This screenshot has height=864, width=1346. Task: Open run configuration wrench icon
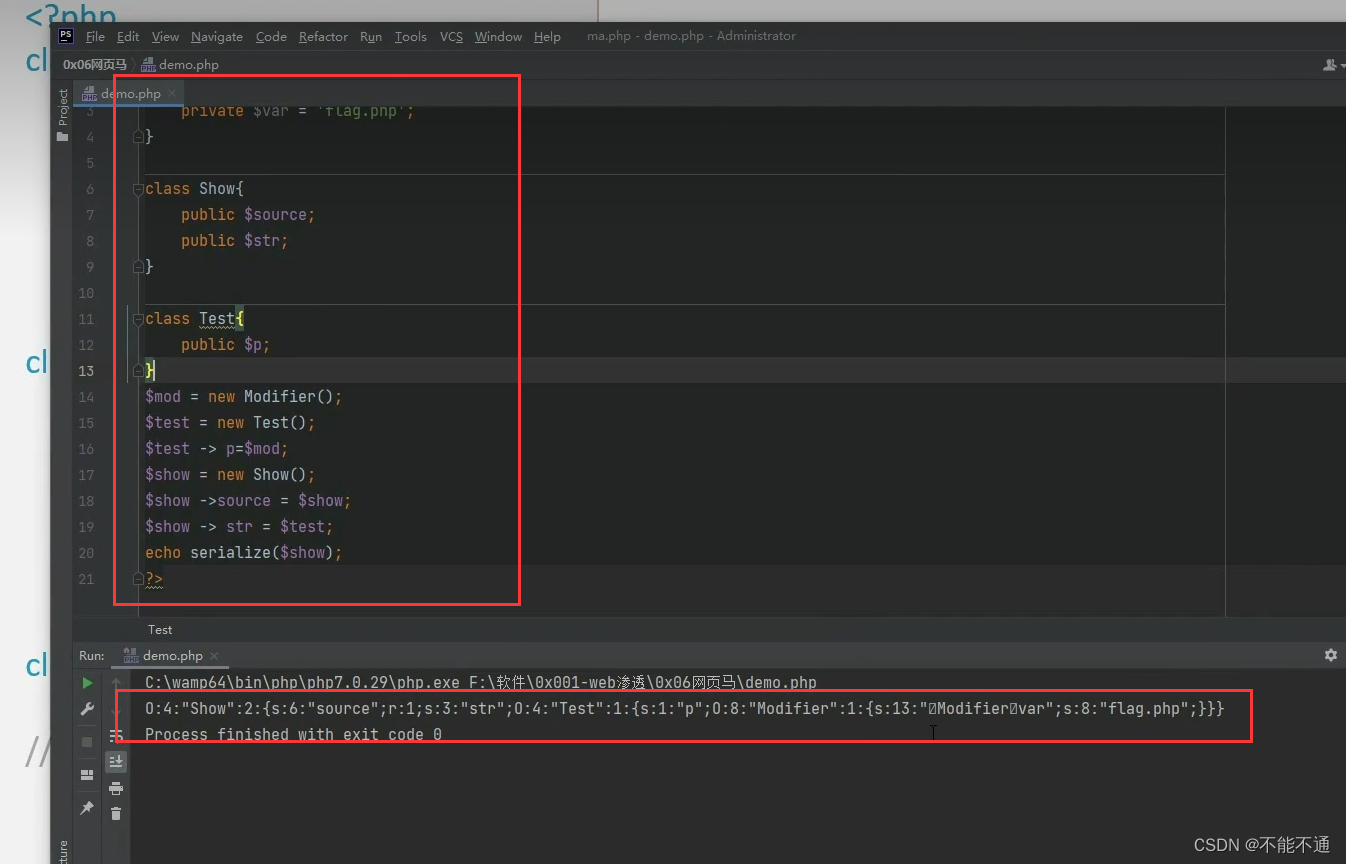coord(87,709)
